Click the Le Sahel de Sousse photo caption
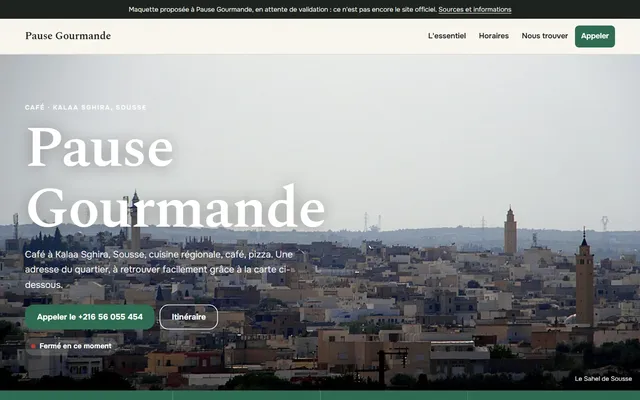Viewport: 640px width, 400px height. click(x=603, y=378)
